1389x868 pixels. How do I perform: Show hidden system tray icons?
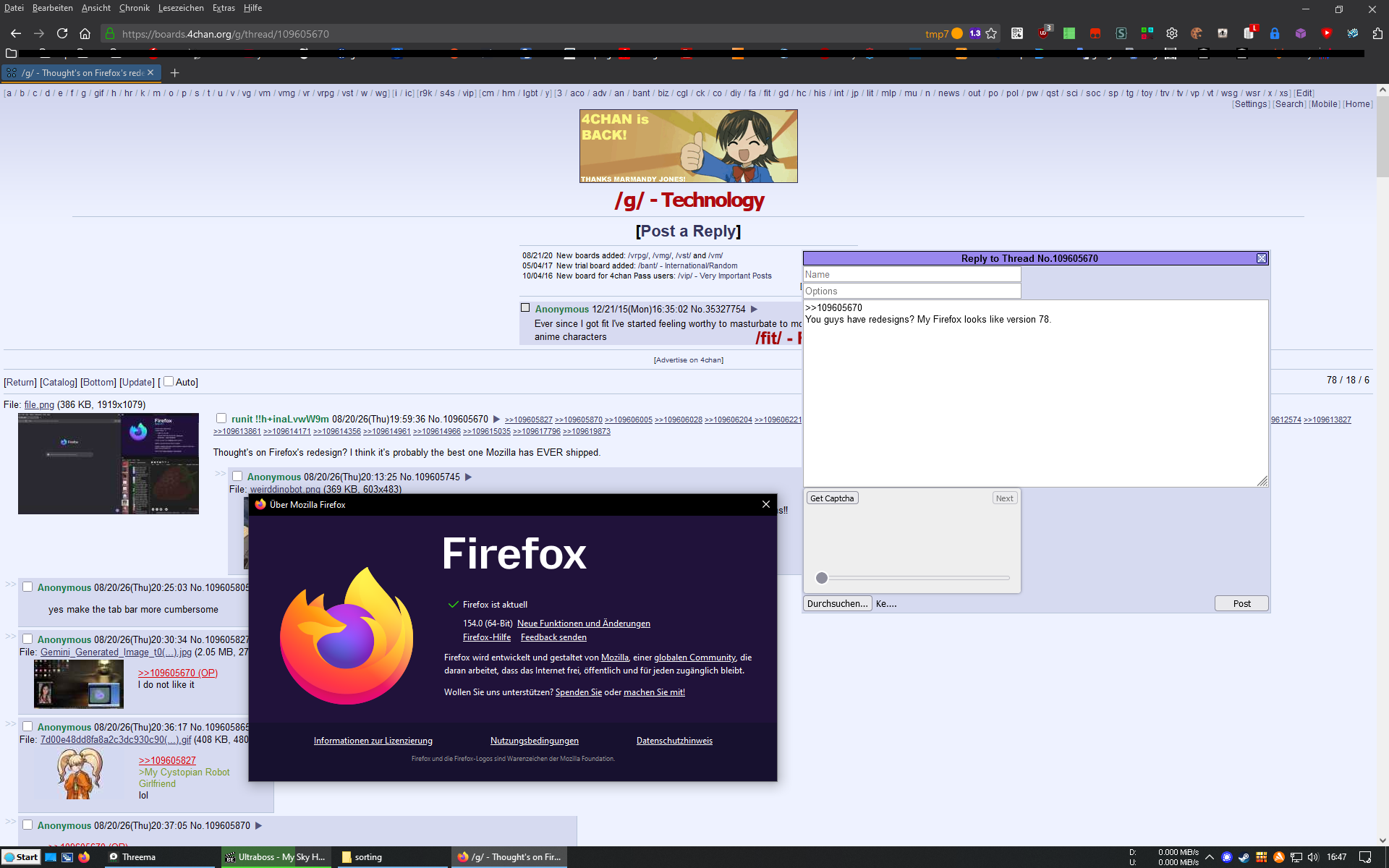[1209, 857]
